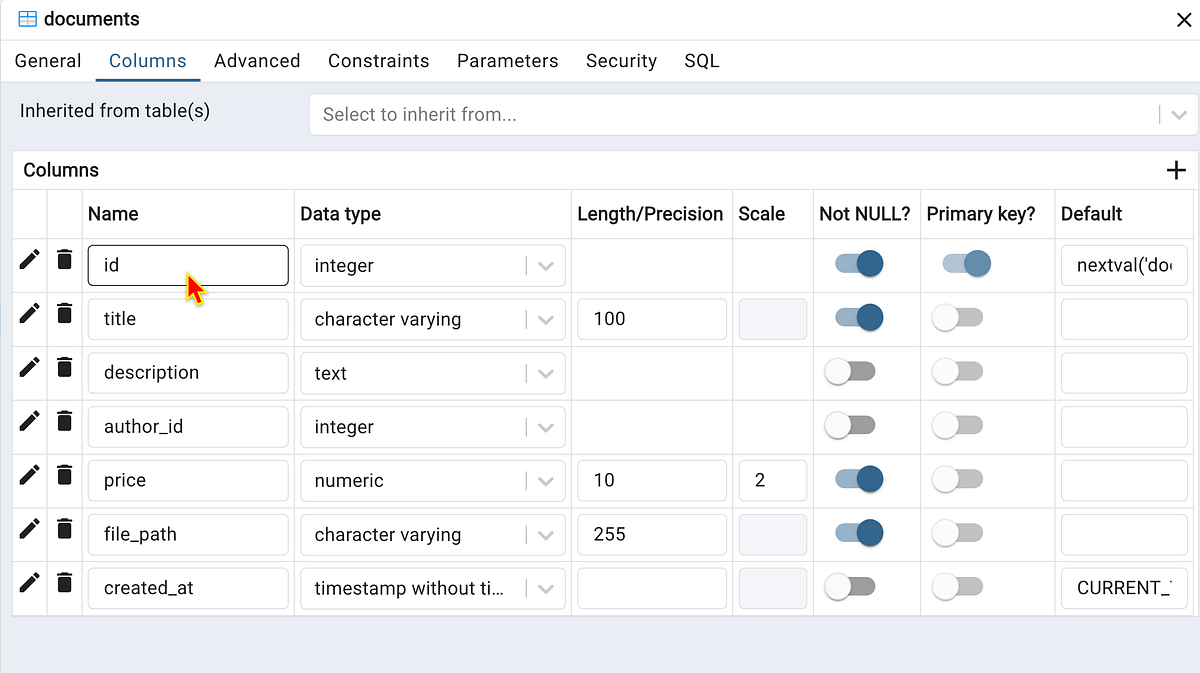
Task: Go to the General tab
Action: coord(48,61)
